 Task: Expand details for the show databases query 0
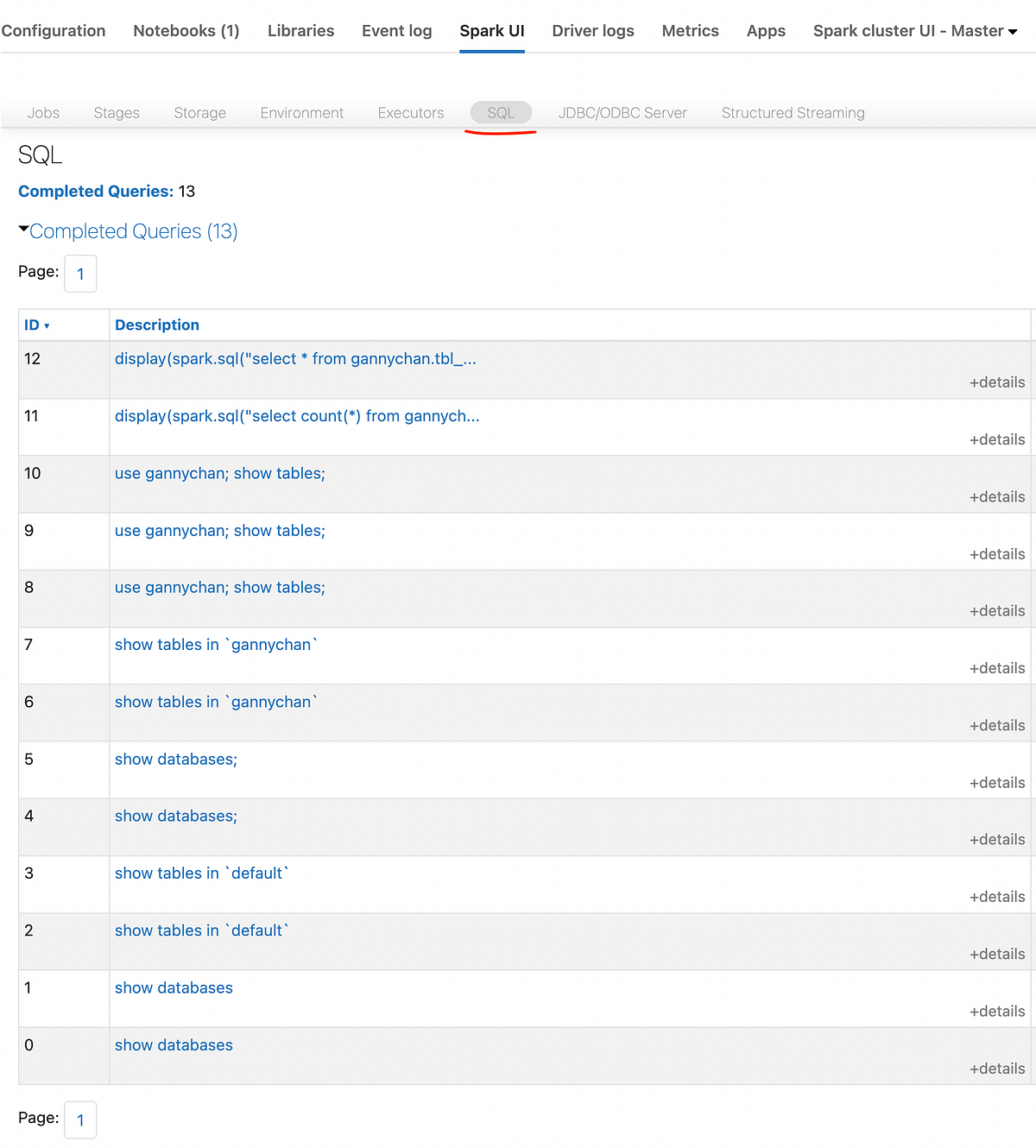point(997,1068)
